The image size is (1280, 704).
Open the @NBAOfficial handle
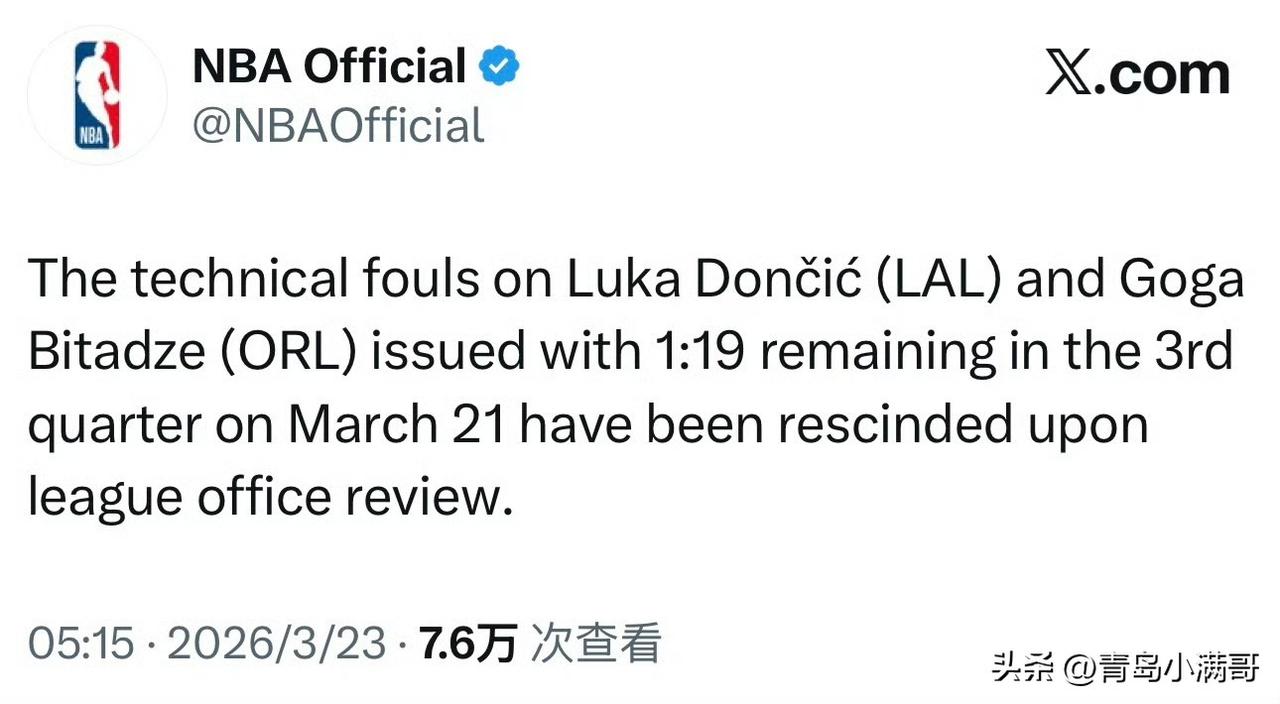click(338, 125)
